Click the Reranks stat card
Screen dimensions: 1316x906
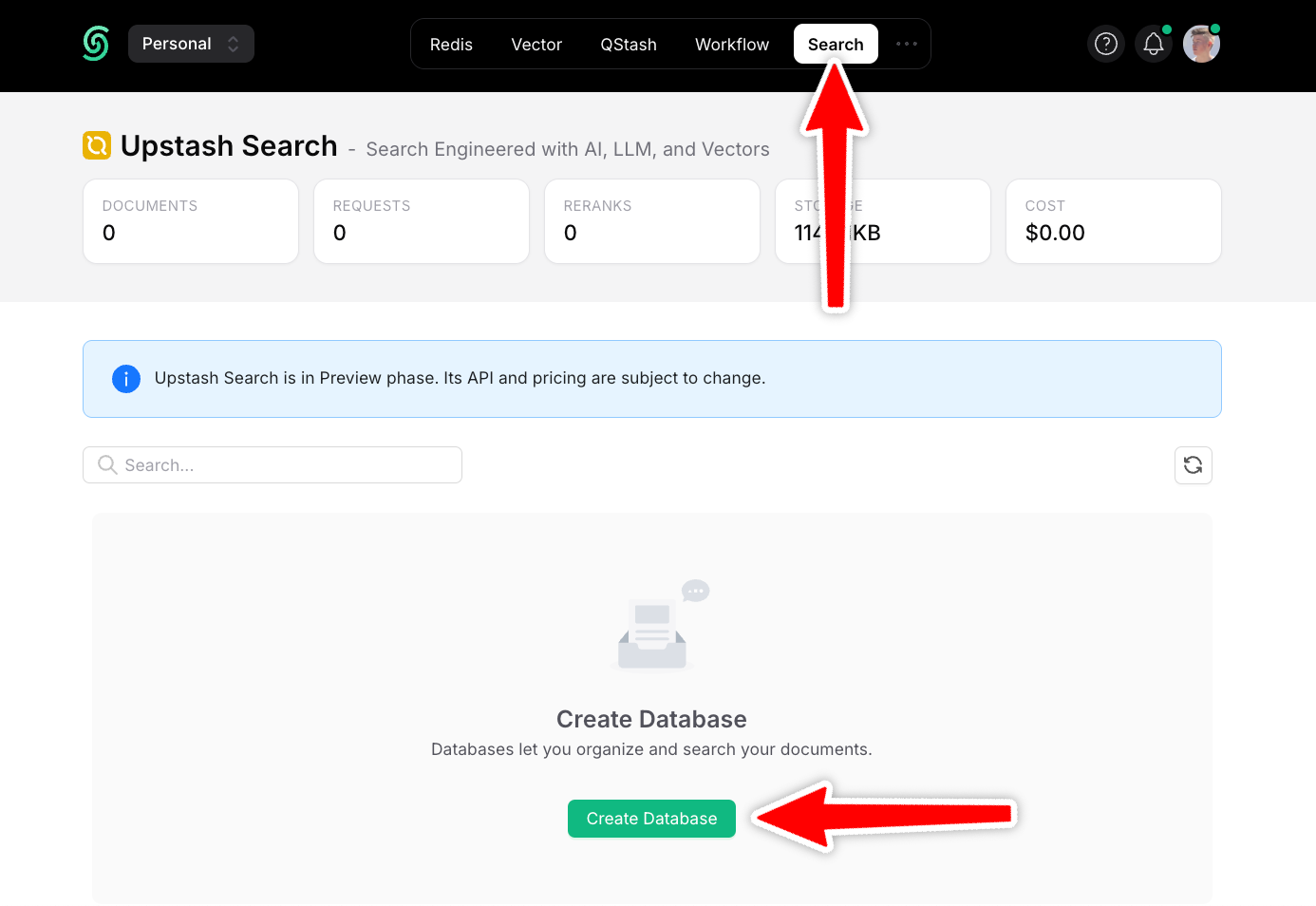tap(652, 221)
